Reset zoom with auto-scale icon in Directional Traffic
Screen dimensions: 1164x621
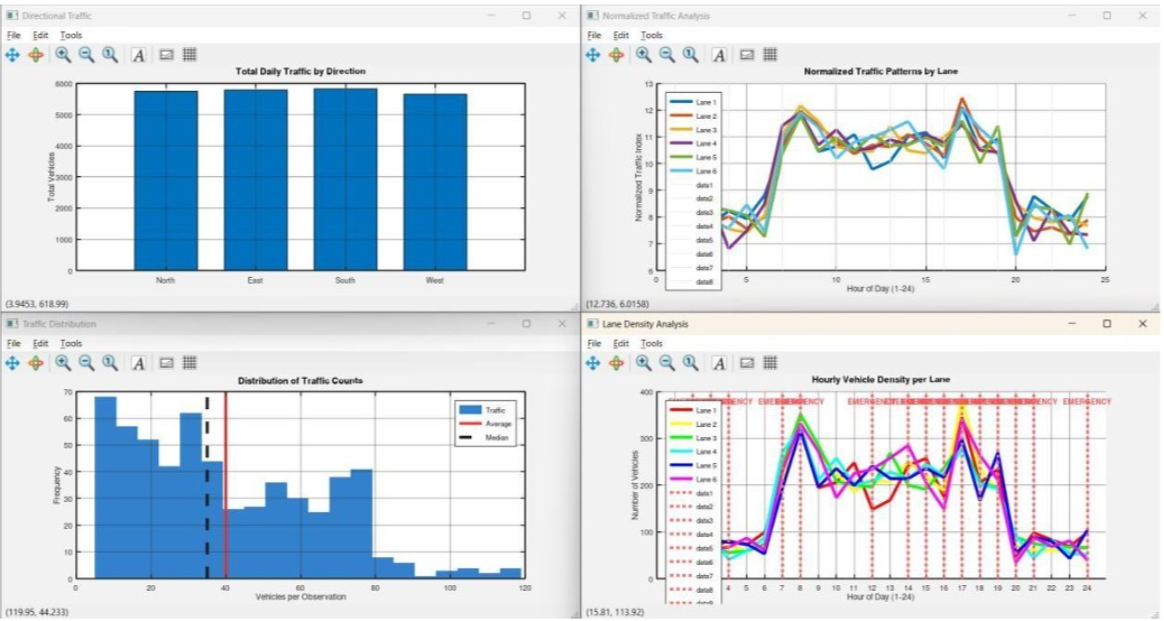click(x=110, y=55)
